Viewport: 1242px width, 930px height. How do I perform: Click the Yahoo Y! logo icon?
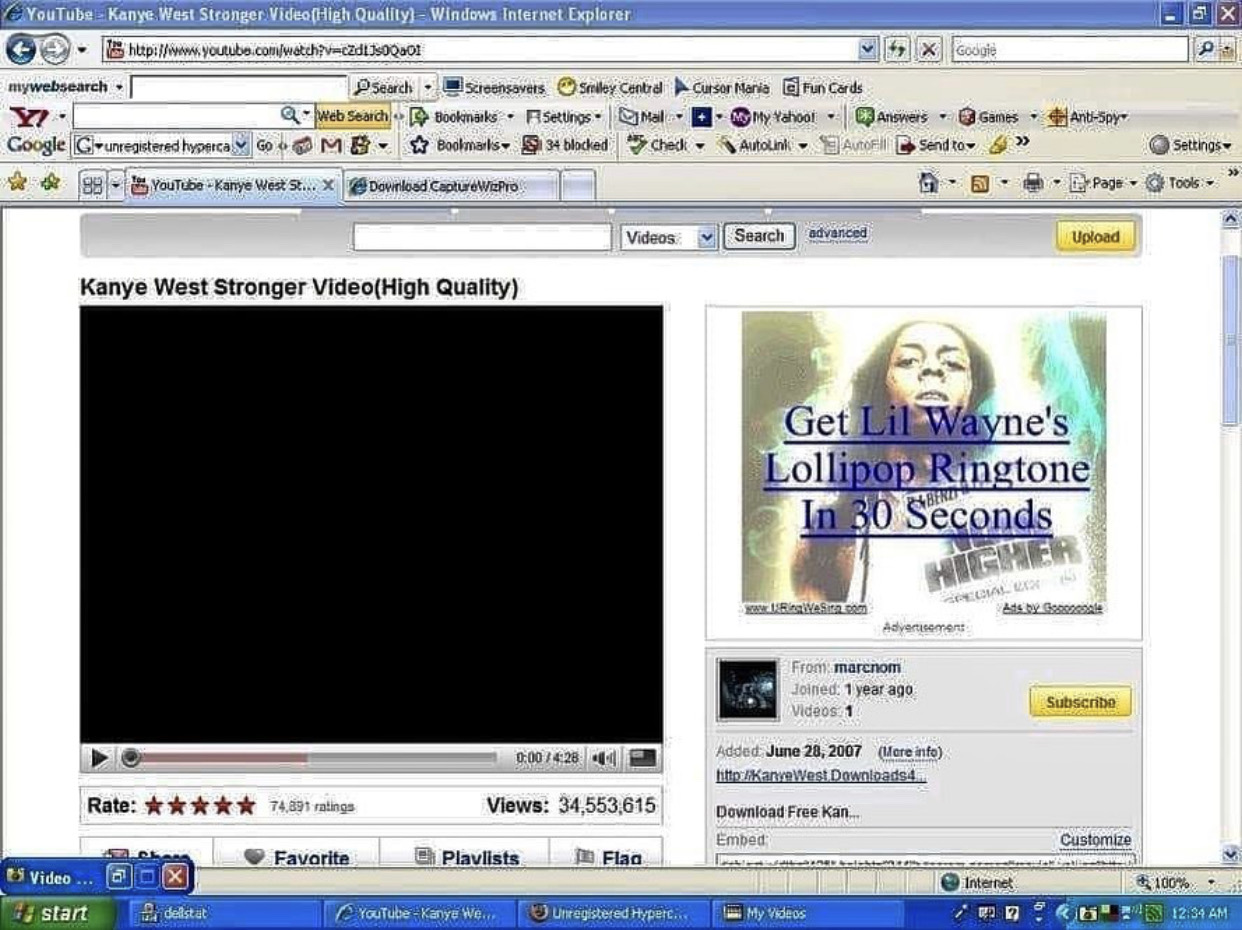coord(28,117)
